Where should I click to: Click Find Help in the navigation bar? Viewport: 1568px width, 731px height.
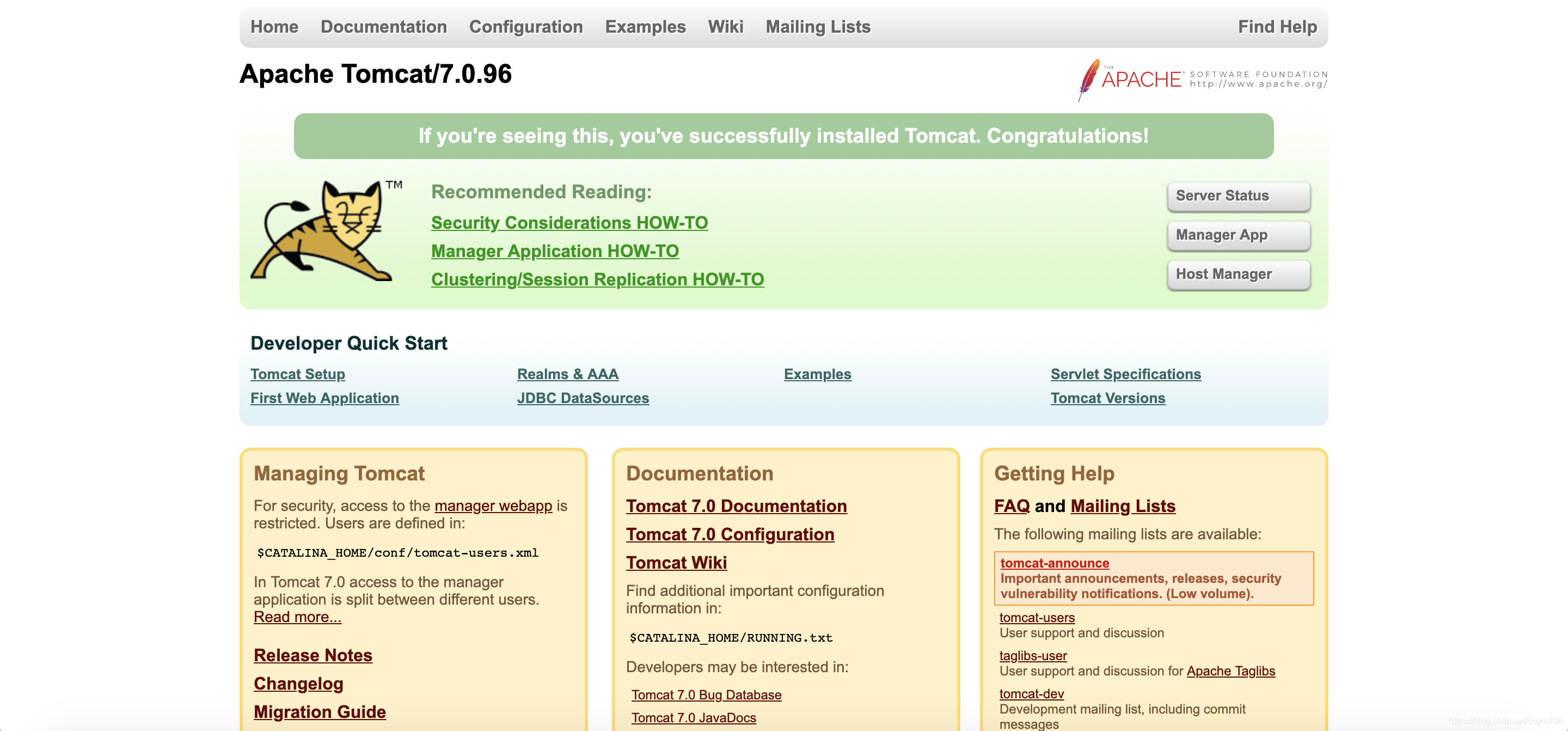(x=1278, y=27)
